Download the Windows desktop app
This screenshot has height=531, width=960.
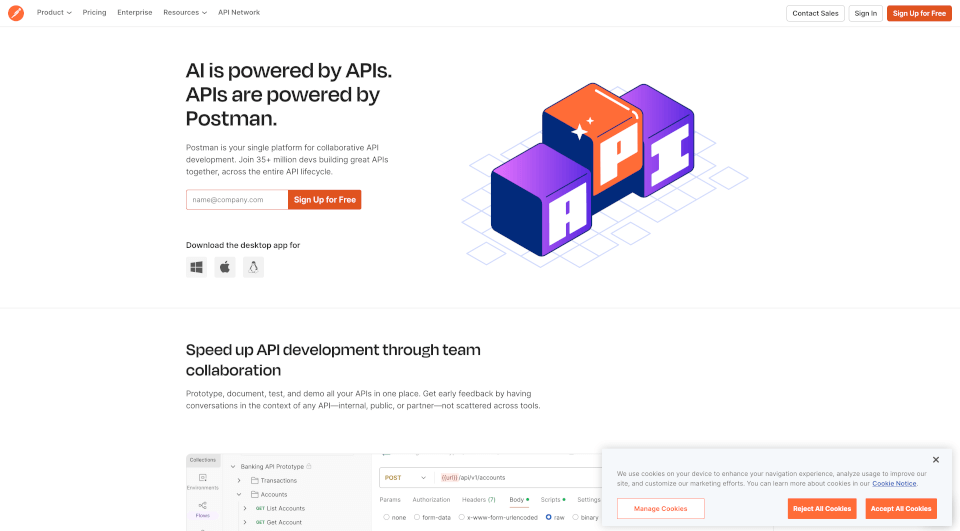pyautogui.click(x=197, y=267)
